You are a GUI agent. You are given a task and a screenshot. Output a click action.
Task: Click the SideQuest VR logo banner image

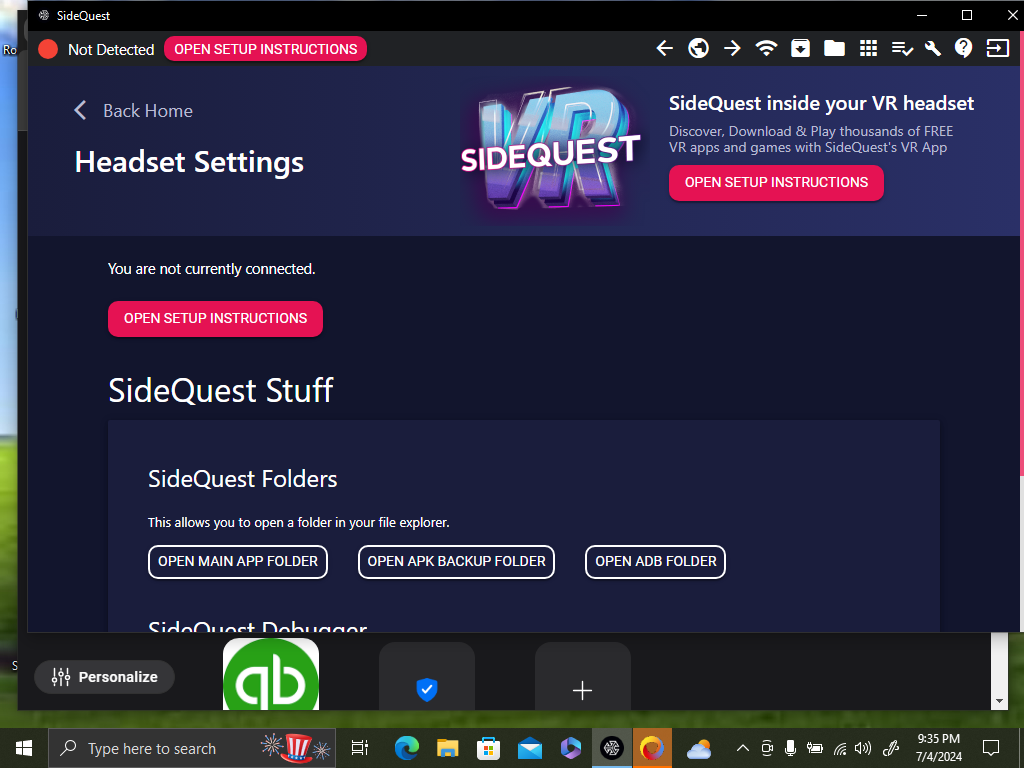(x=550, y=150)
